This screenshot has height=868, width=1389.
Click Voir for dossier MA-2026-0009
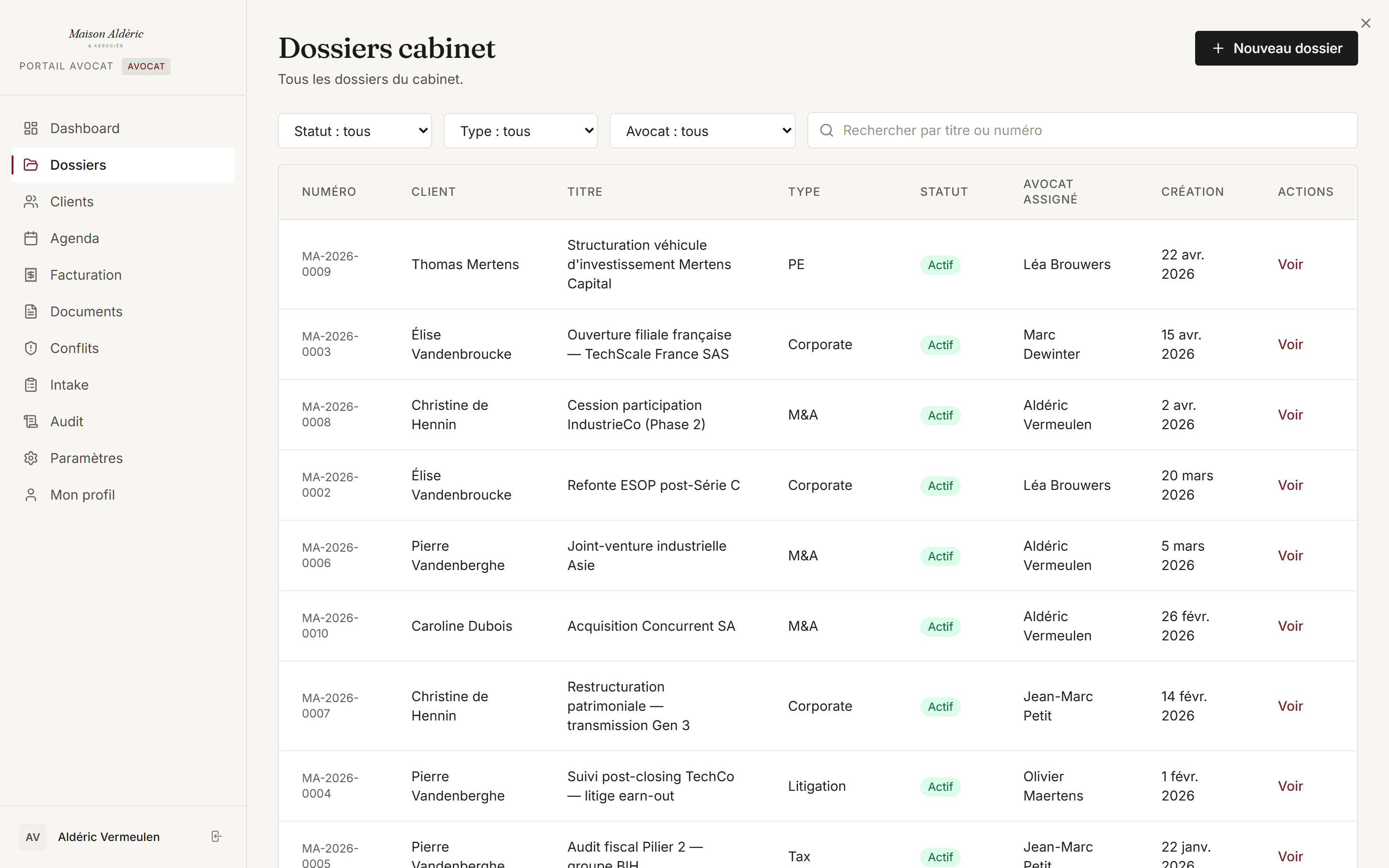tap(1290, 264)
